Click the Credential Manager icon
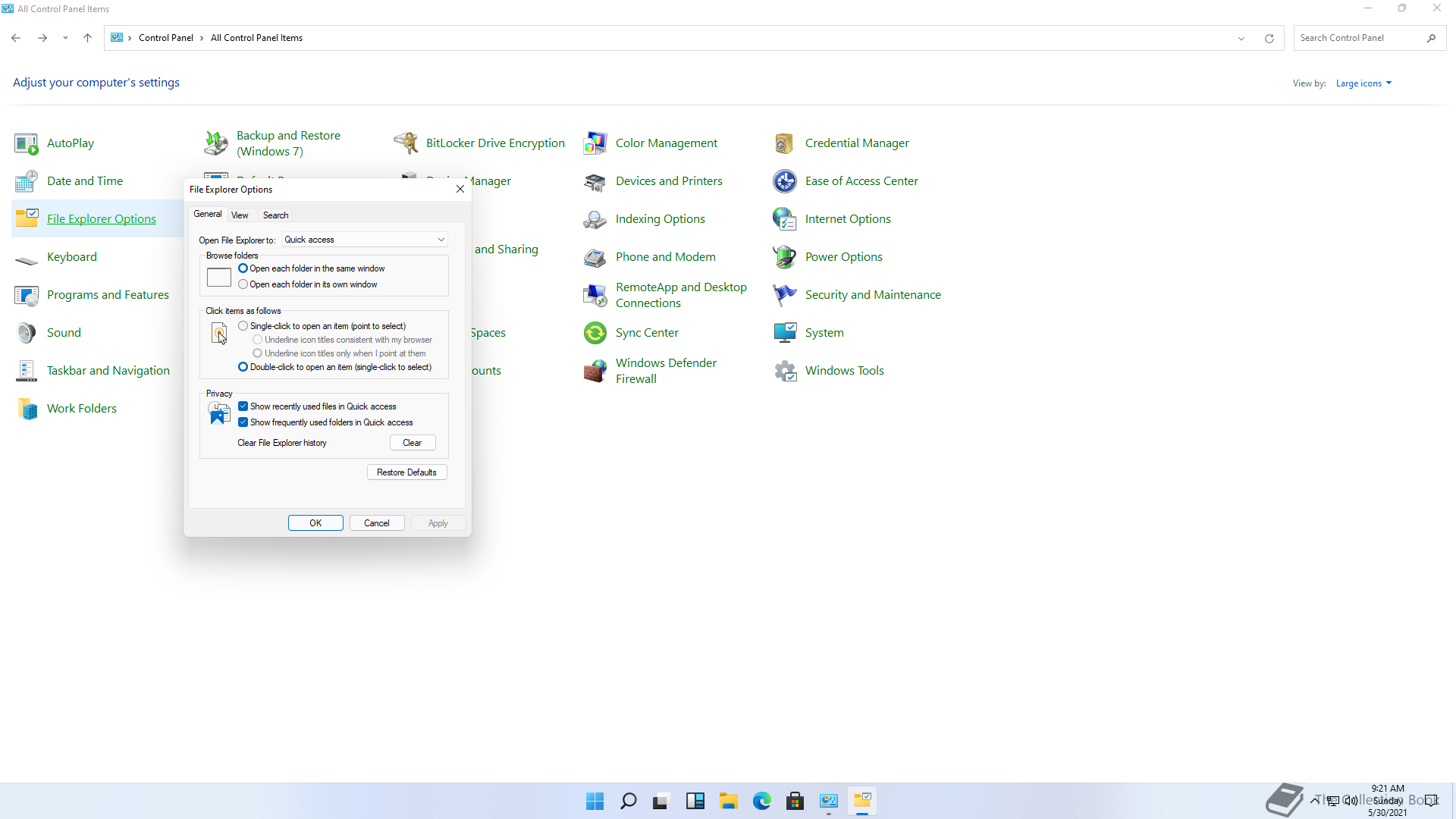This screenshot has width=1456, height=819. (x=785, y=143)
